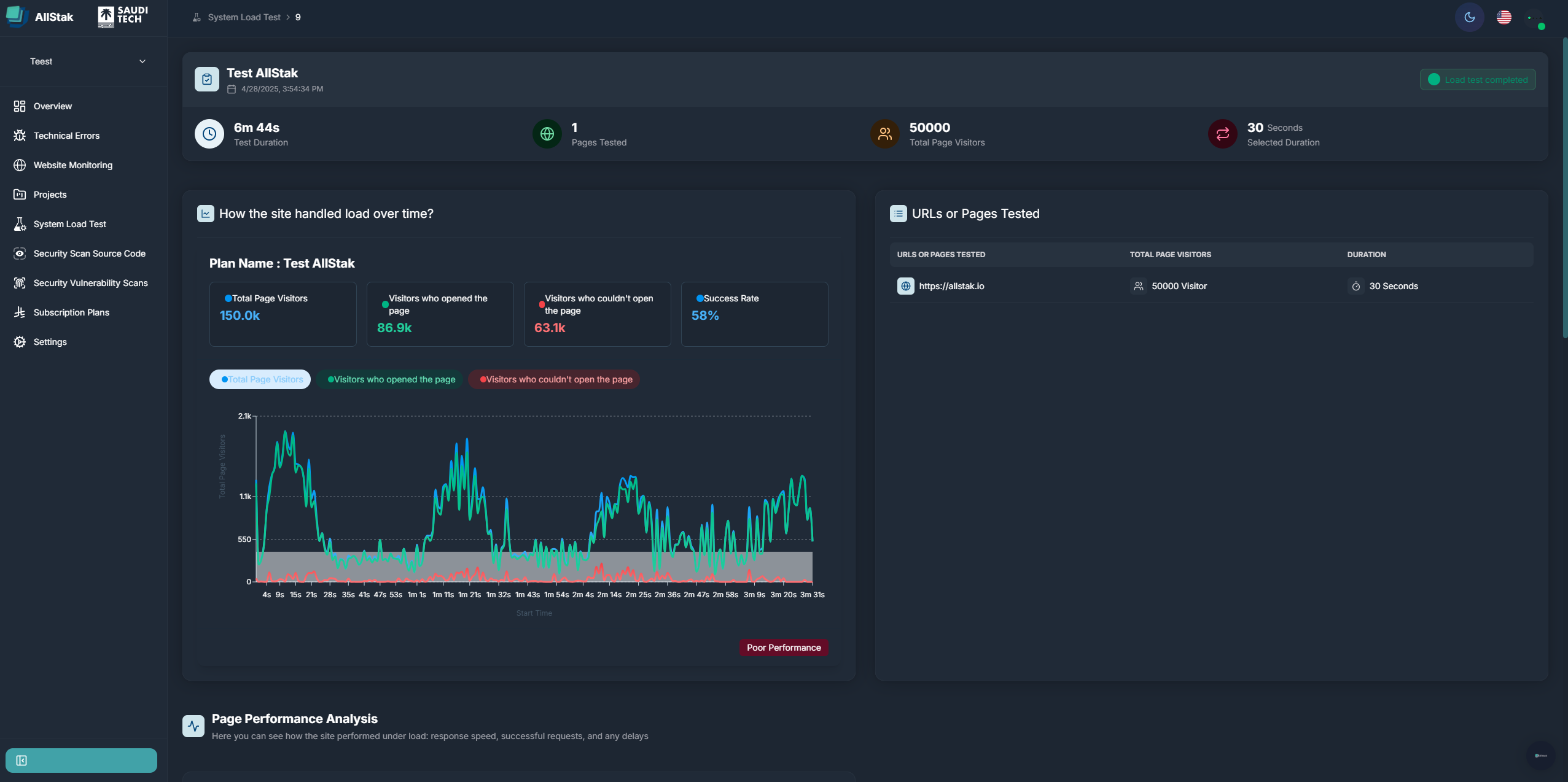Click URLS OR PAGES TESTED column header
1568x782 pixels.
point(941,255)
